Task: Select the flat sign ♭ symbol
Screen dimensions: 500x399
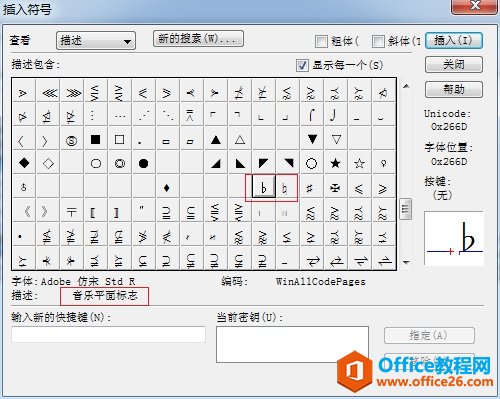Action: pyautogui.click(x=264, y=187)
